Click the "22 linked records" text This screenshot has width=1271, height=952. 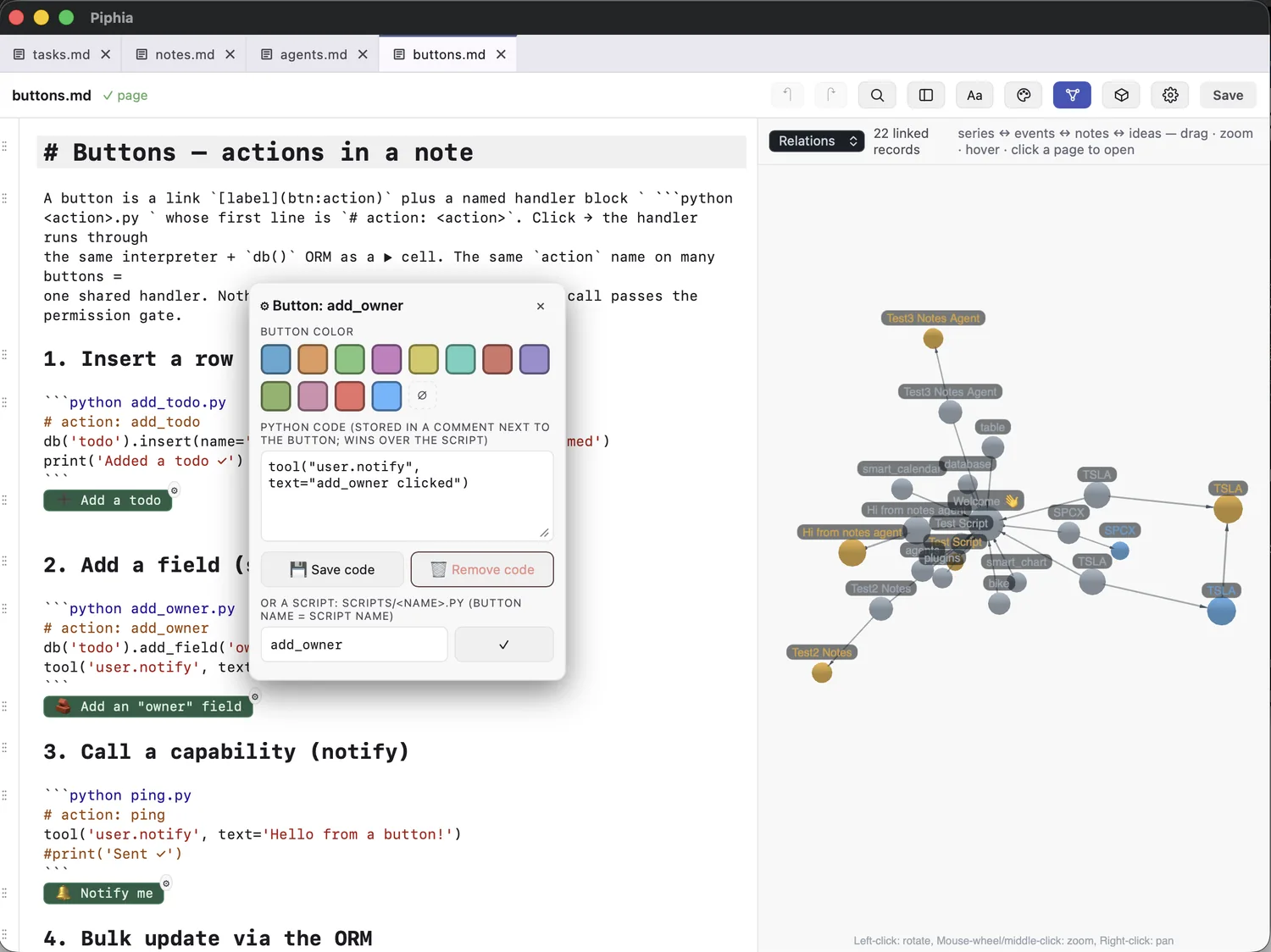(x=901, y=141)
